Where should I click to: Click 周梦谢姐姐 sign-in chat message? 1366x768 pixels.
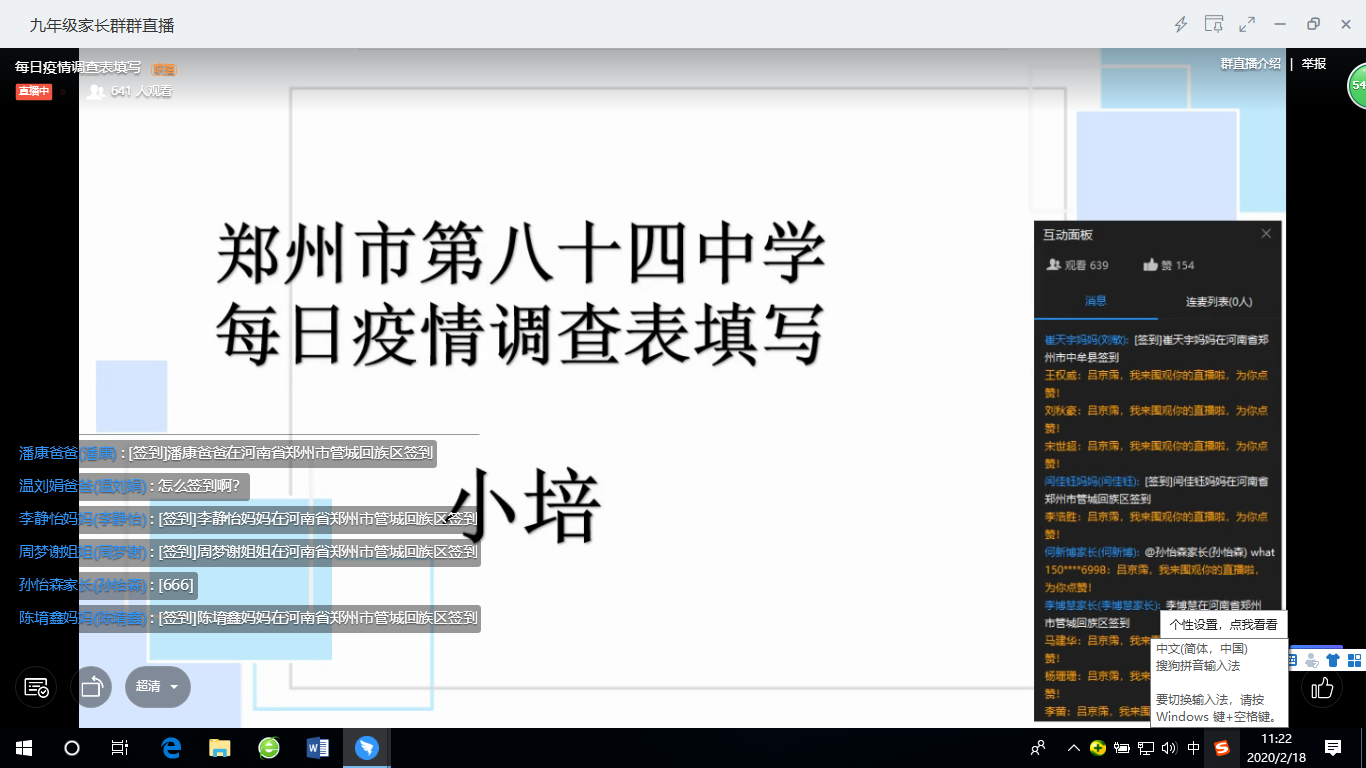point(248,551)
